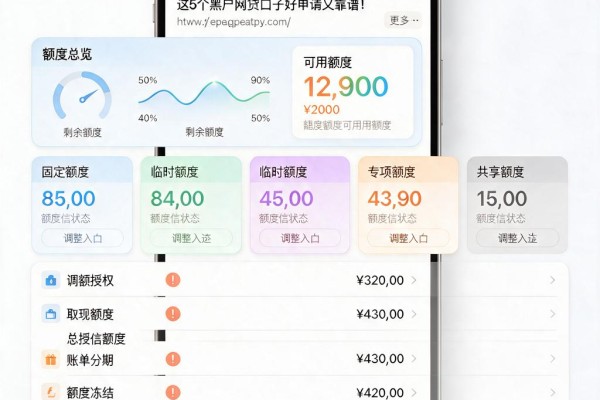Click the ¥420,00 amount
This screenshot has width=600, height=400.
tap(380, 393)
